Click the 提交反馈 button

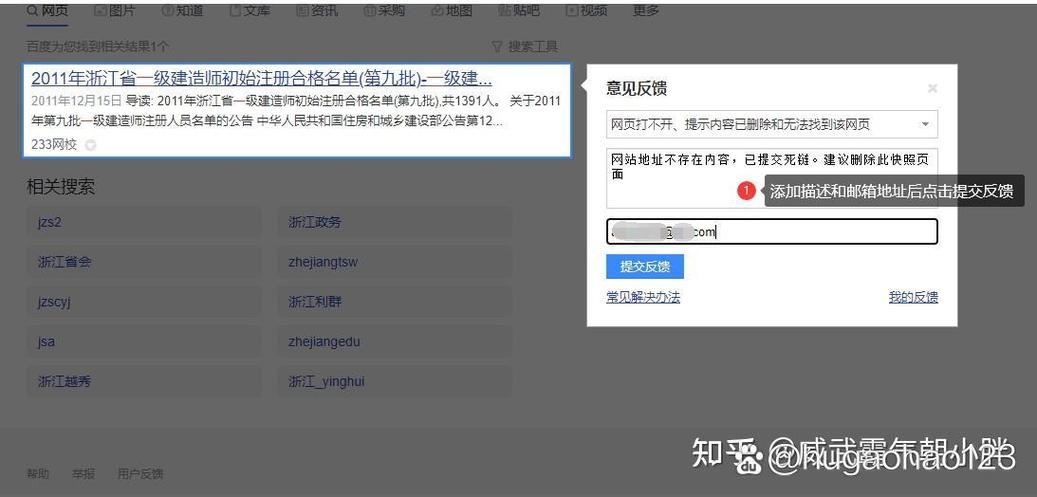(645, 267)
